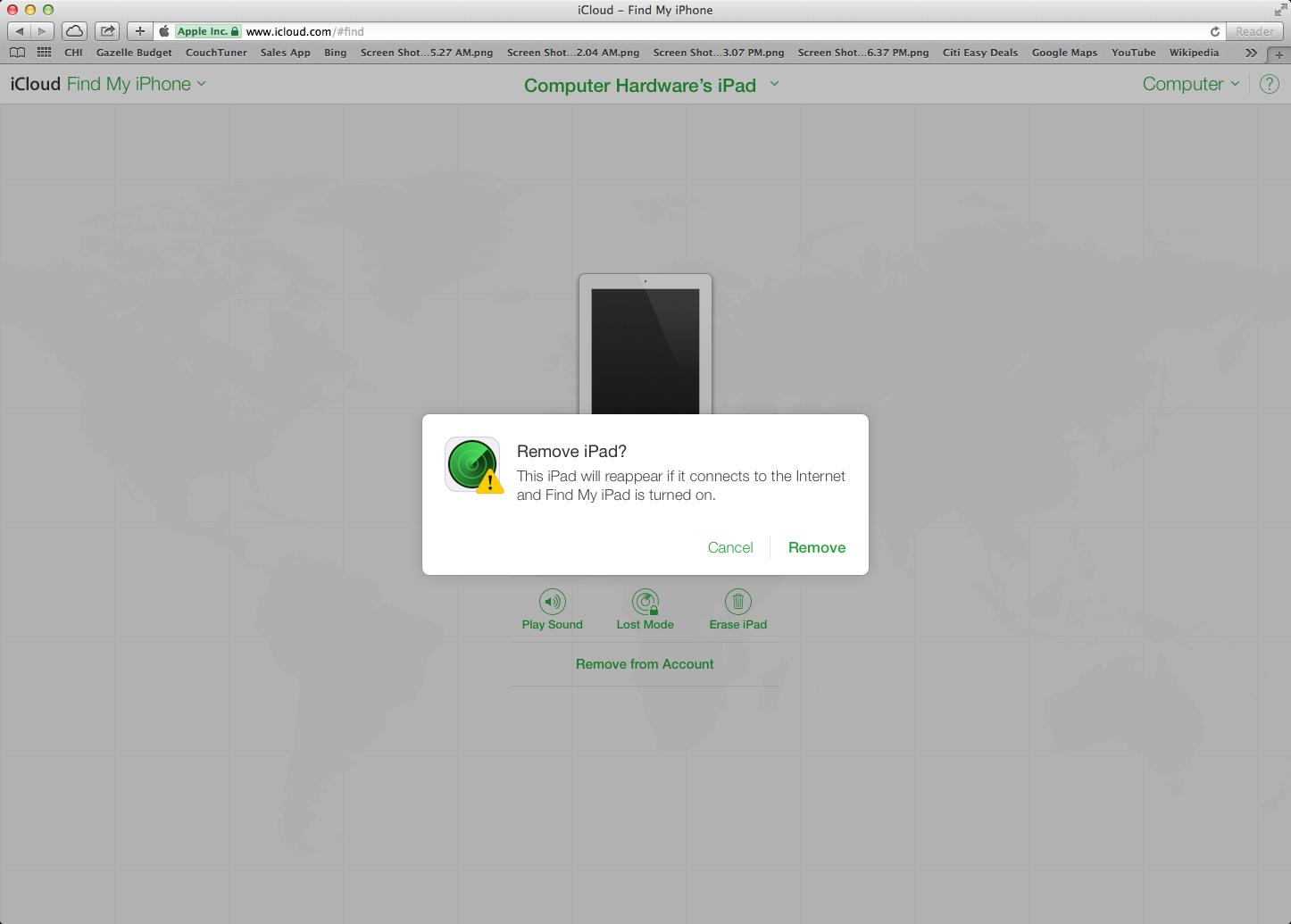1291x924 pixels.
Task: Open the Computer account menu dropdown
Action: [x=1191, y=84]
